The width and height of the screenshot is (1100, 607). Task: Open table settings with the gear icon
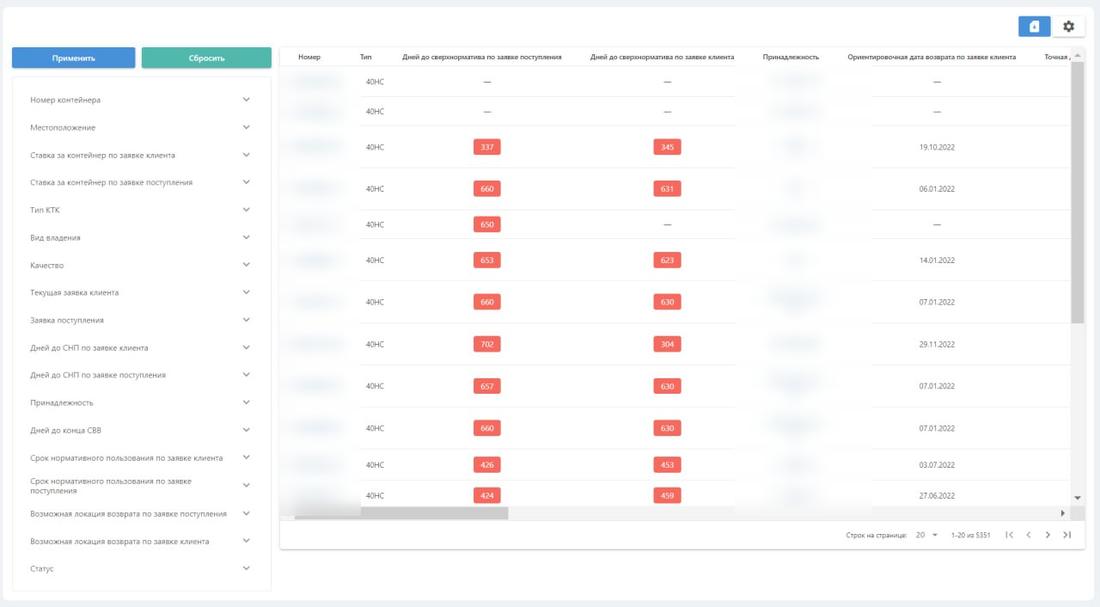tap(1068, 26)
